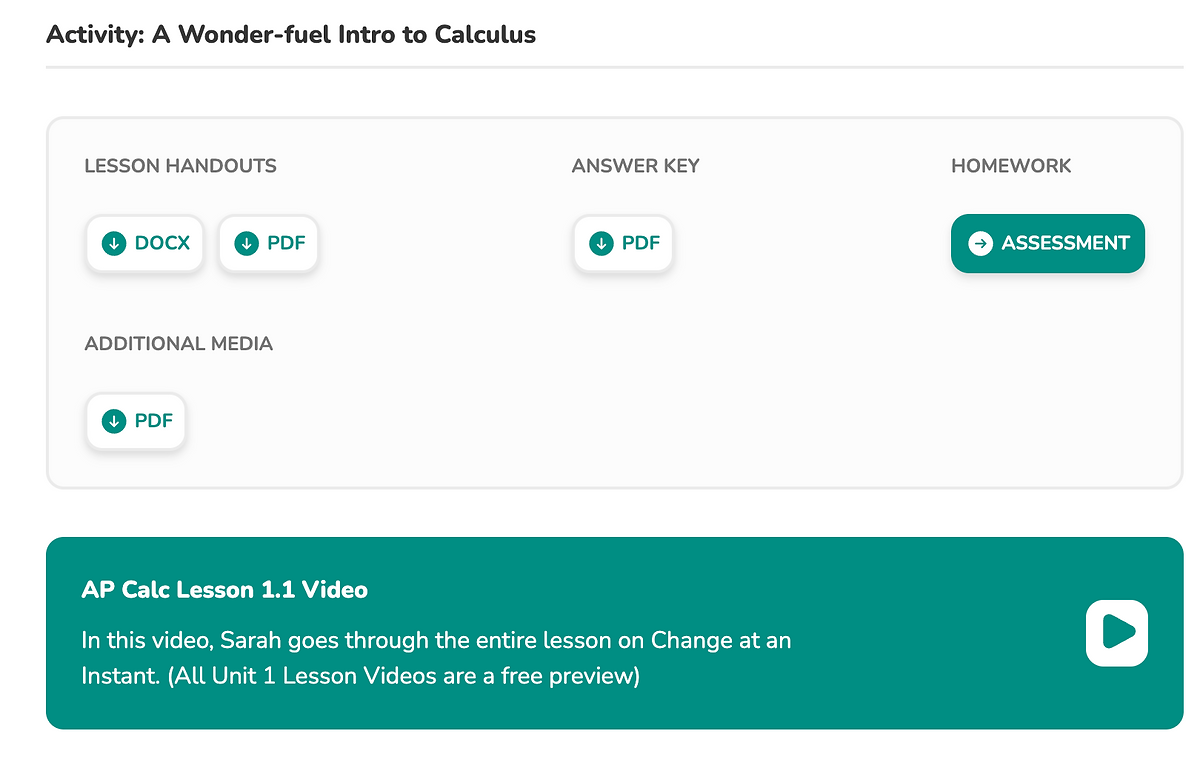Select the Lesson Handouts section label

(180, 166)
